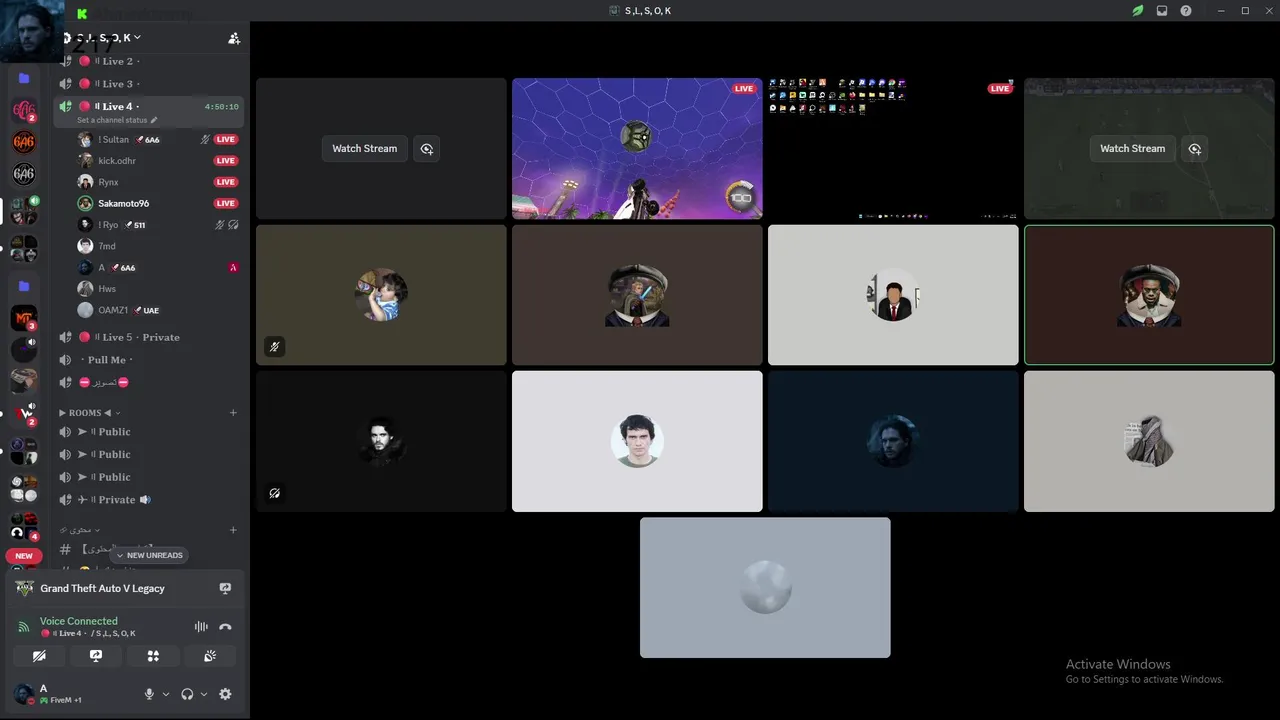The height and width of the screenshot is (720, 1280).
Task: Click the green leaf icon in title bar
Action: pyautogui.click(x=1138, y=11)
